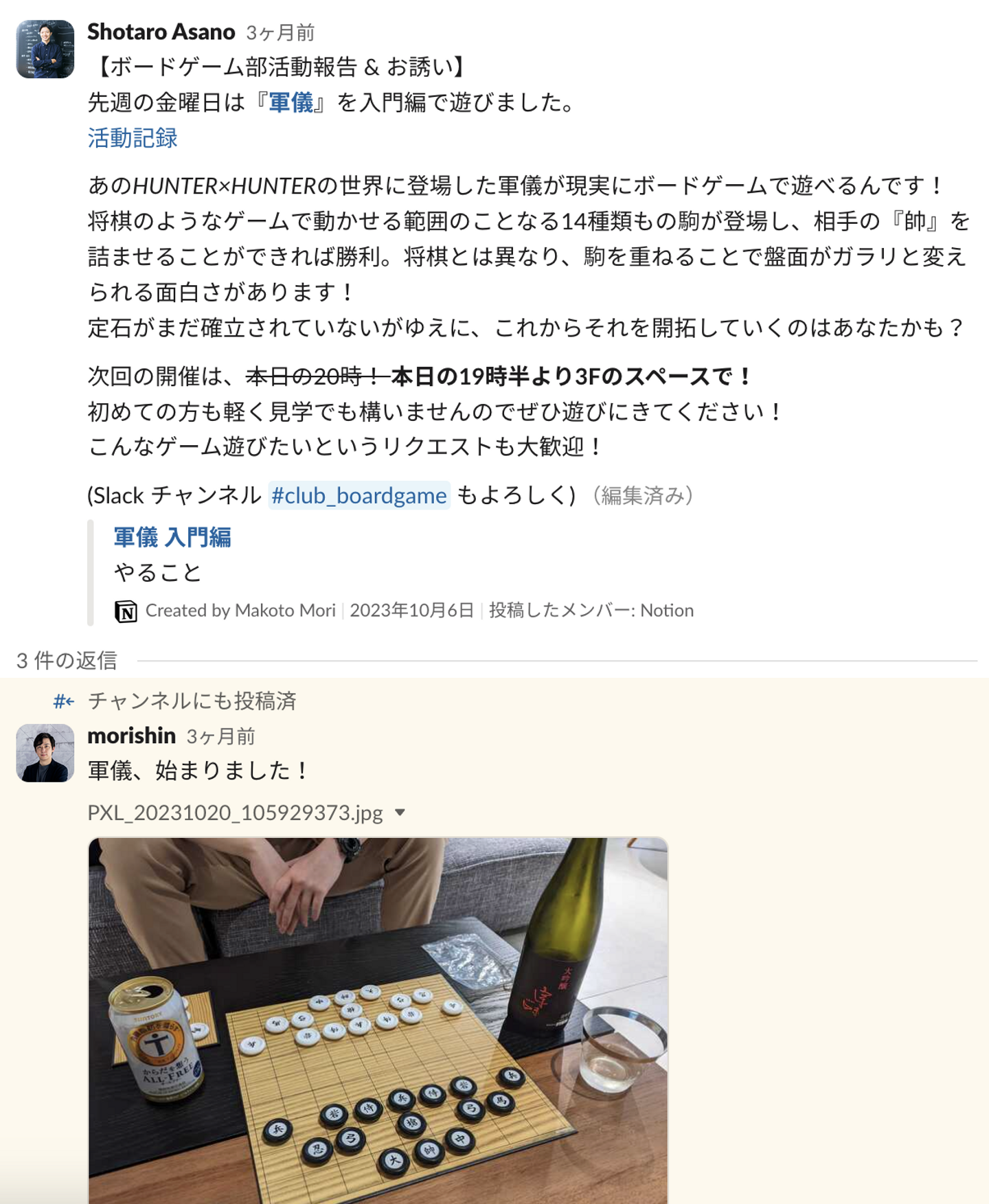
Task: Click the Shotaro Asano username
Action: 161,32
